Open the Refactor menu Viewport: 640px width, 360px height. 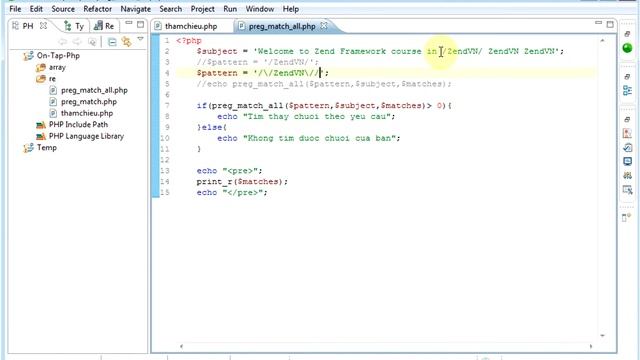[97, 9]
